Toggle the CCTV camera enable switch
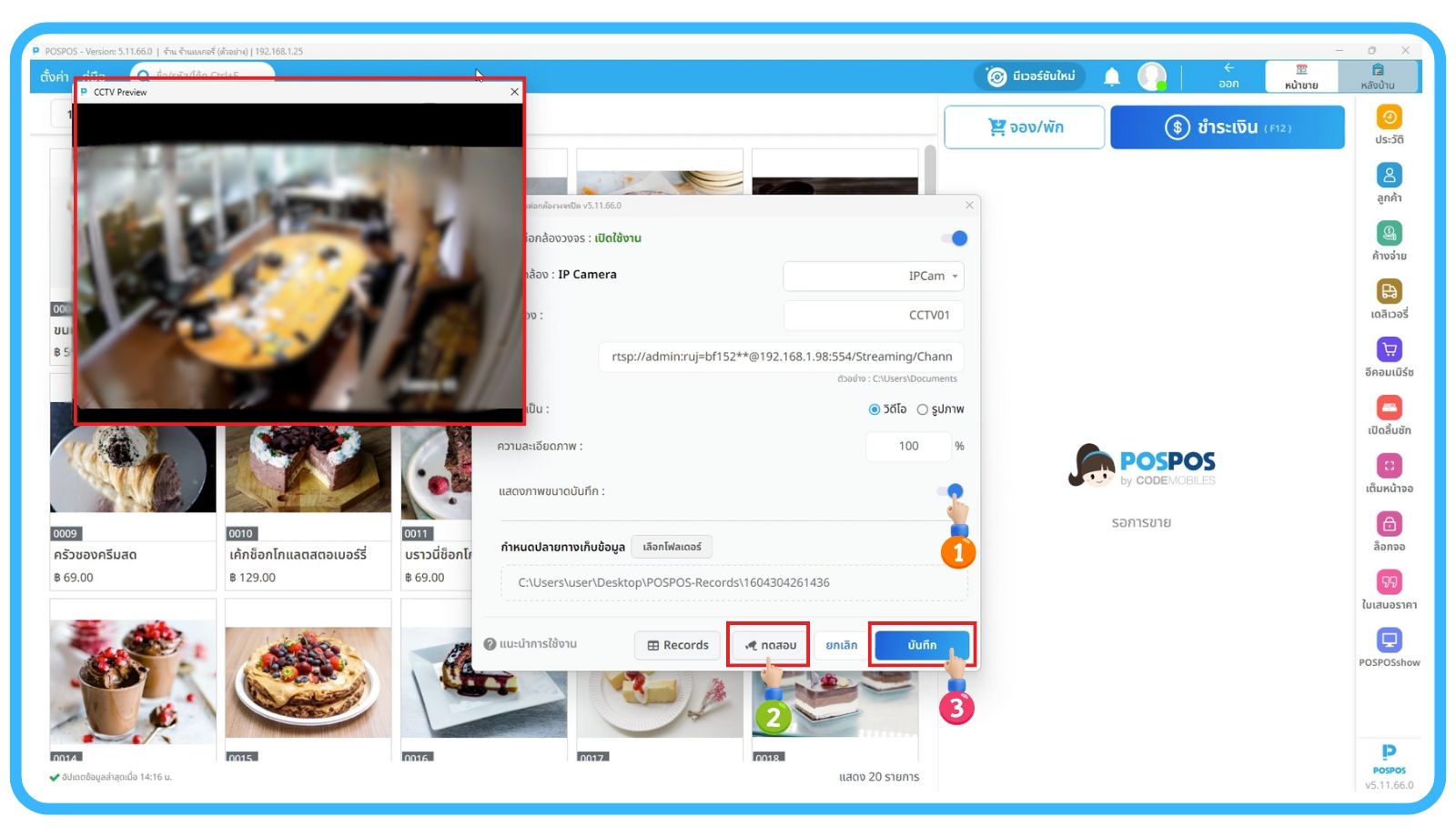 coord(955,238)
